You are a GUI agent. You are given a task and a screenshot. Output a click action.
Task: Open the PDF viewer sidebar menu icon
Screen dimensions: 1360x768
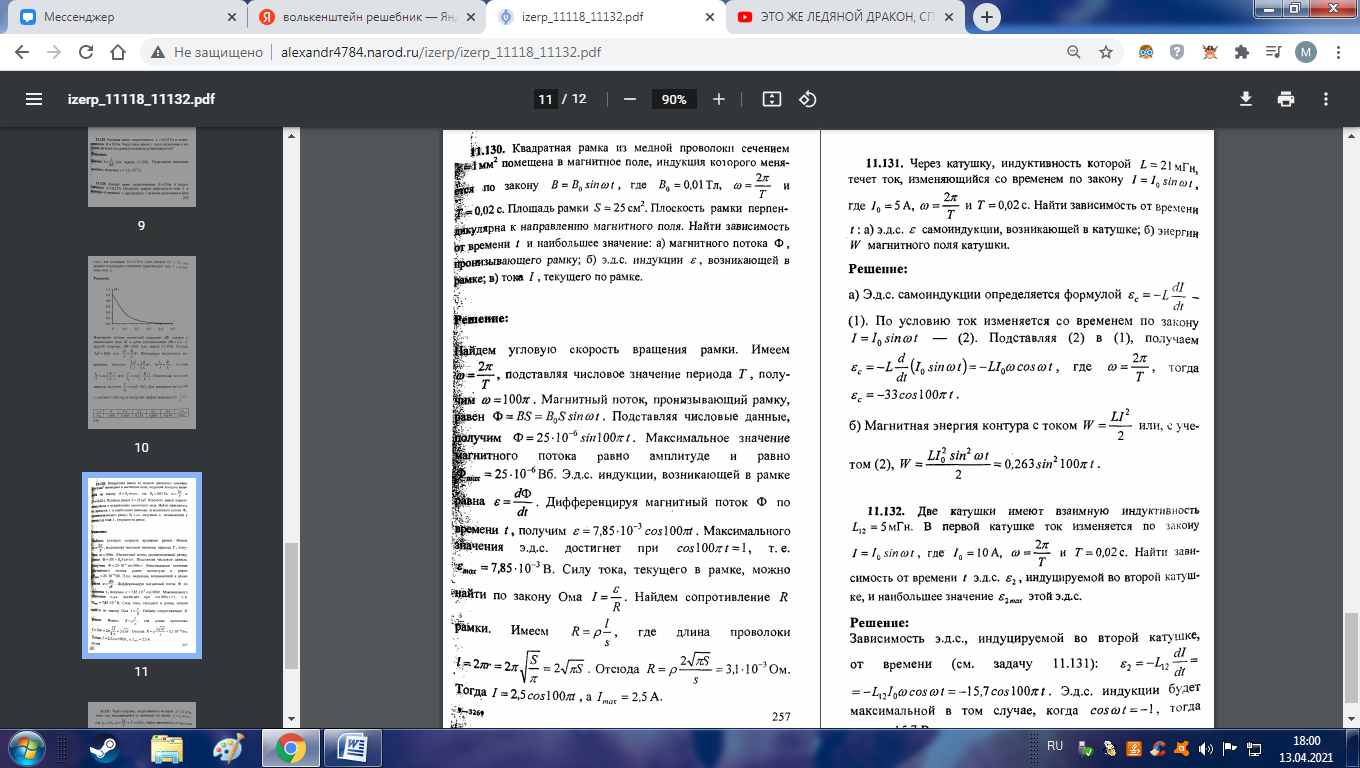click(x=34, y=99)
